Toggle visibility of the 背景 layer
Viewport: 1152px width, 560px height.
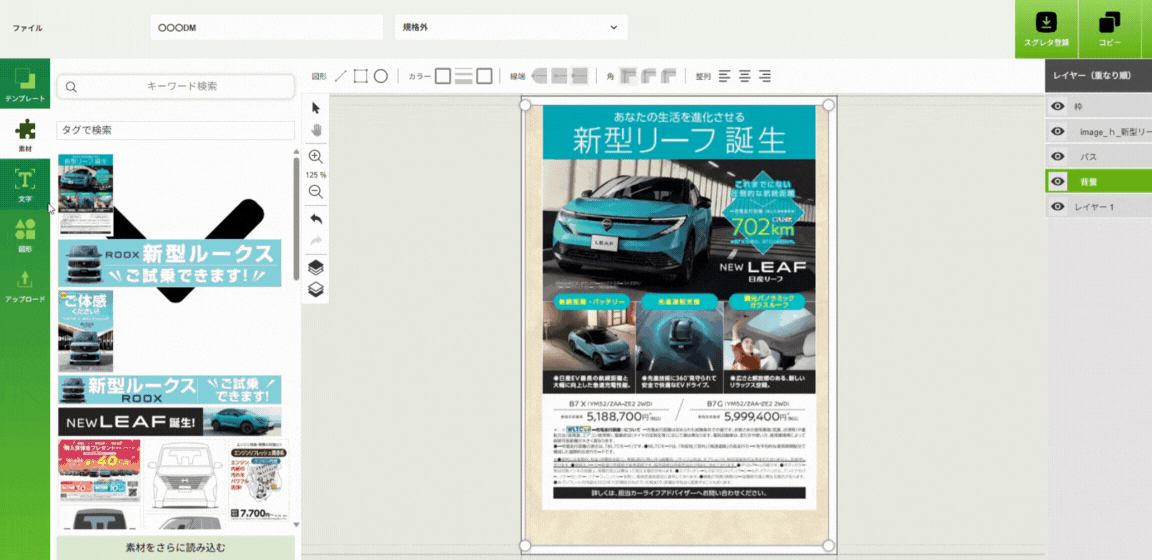pyautogui.click(x=1057, y=182)
